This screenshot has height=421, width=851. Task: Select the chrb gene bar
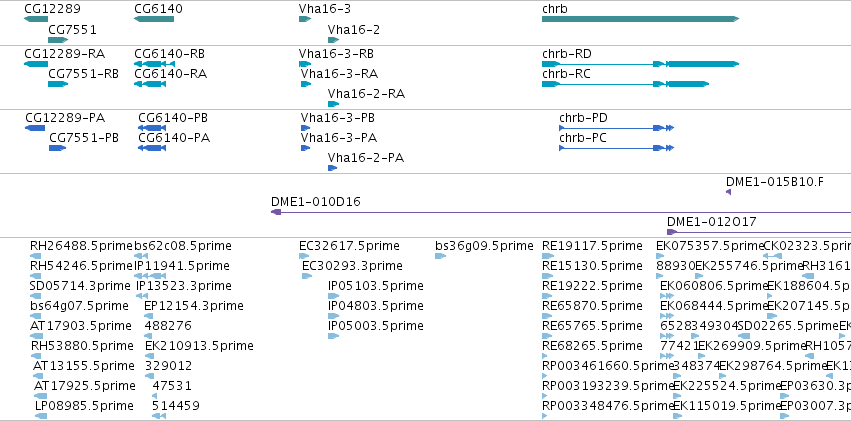[640, 19]
